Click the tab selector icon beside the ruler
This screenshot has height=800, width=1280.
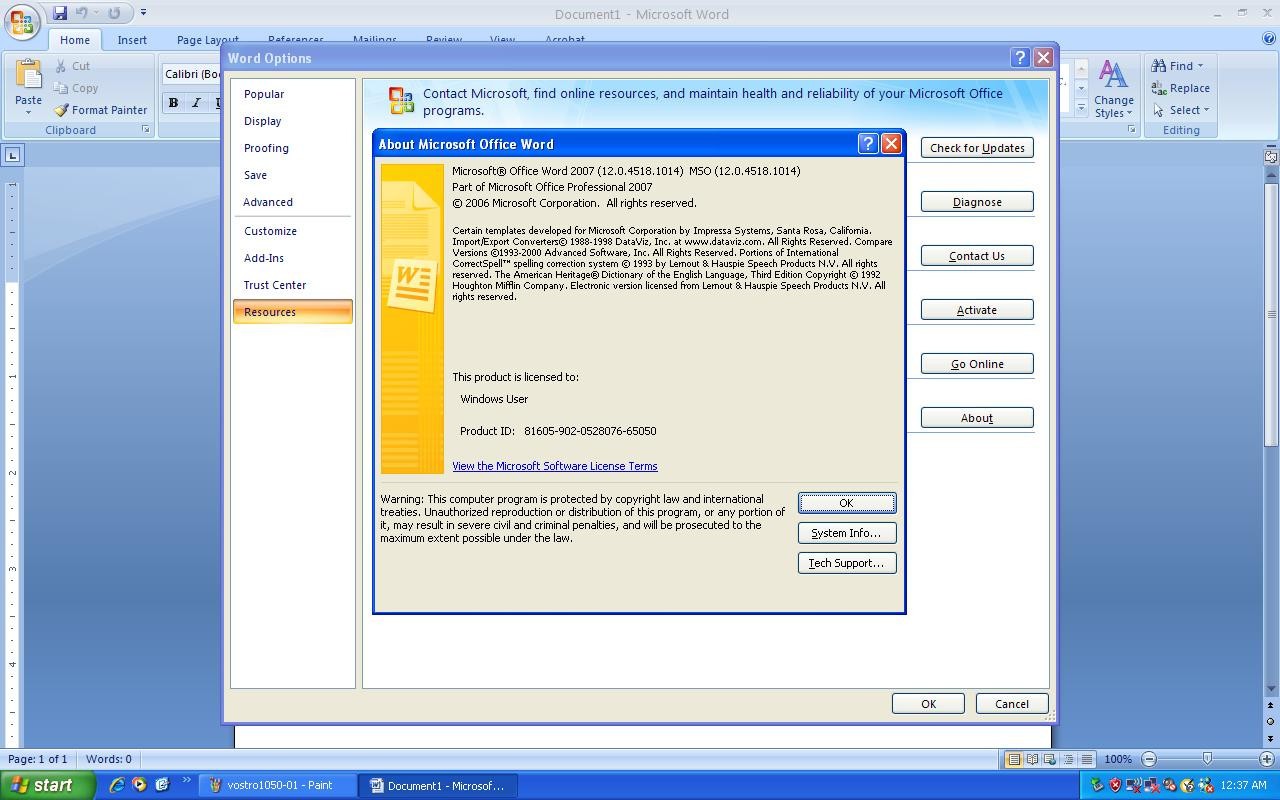[x=12, y=155]
